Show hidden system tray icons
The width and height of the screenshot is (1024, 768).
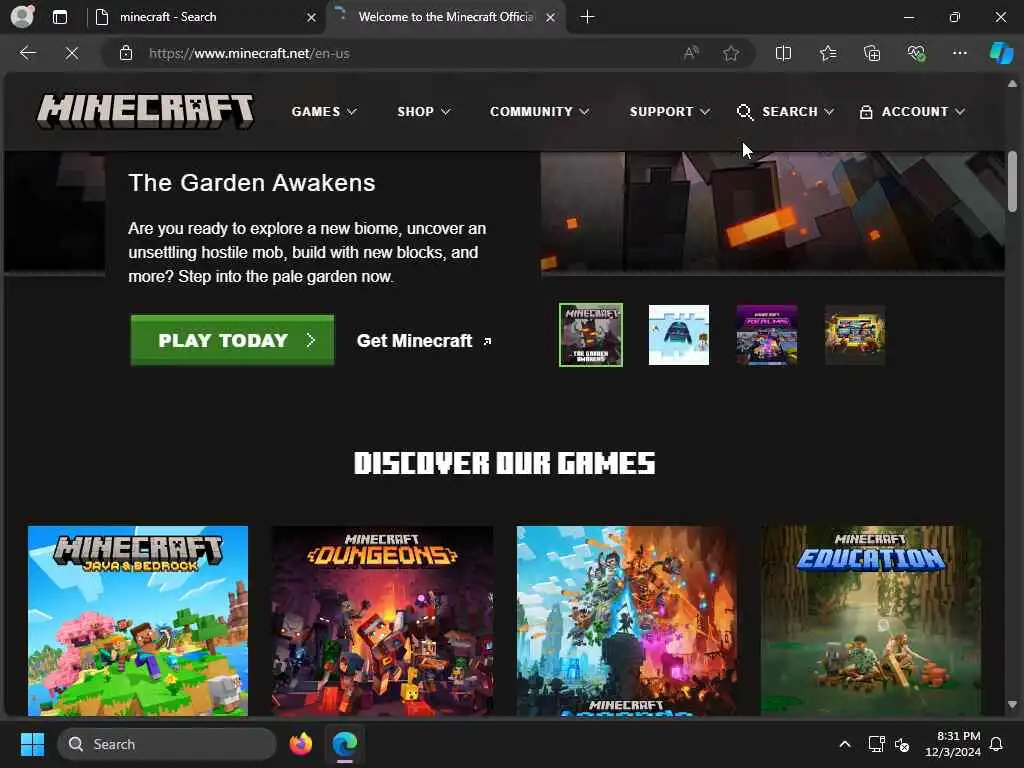click(844, 744)
